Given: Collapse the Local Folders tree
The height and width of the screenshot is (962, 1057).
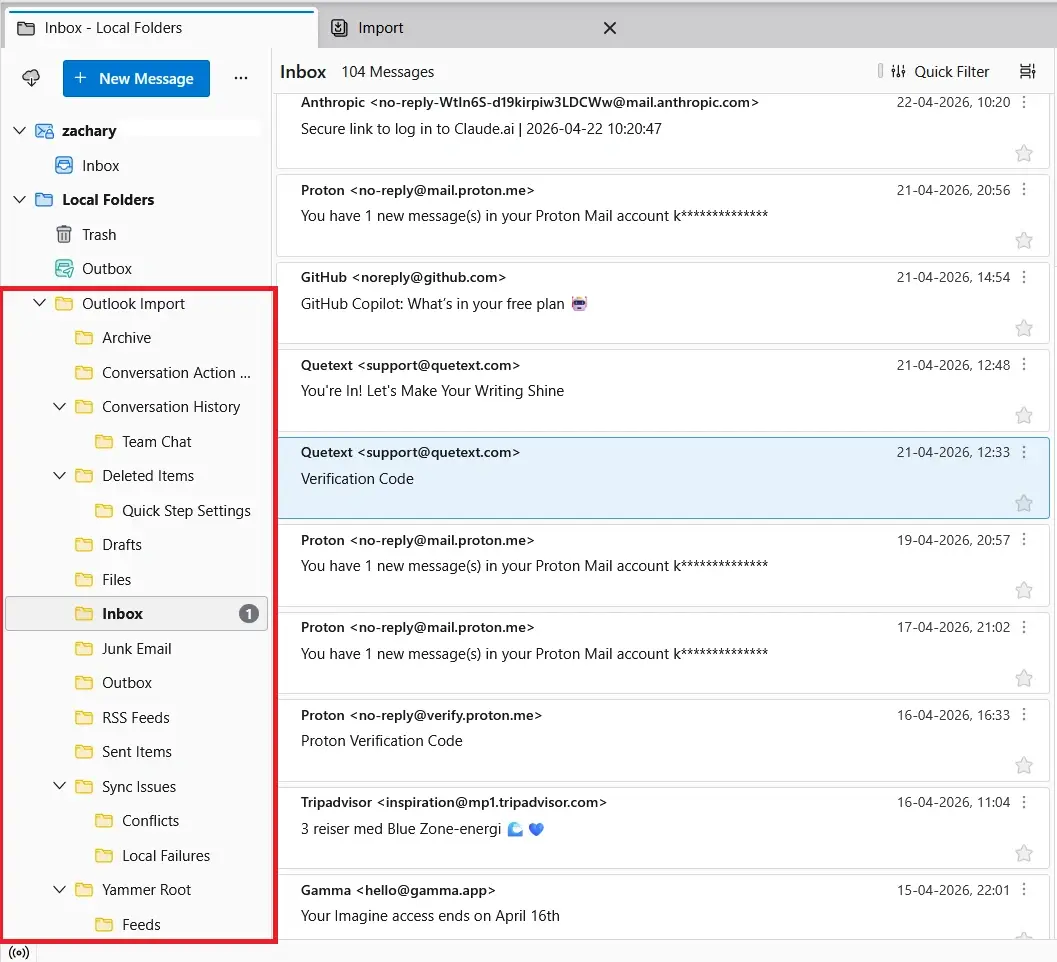Looking at the screenshot, I should coord(20,200).
